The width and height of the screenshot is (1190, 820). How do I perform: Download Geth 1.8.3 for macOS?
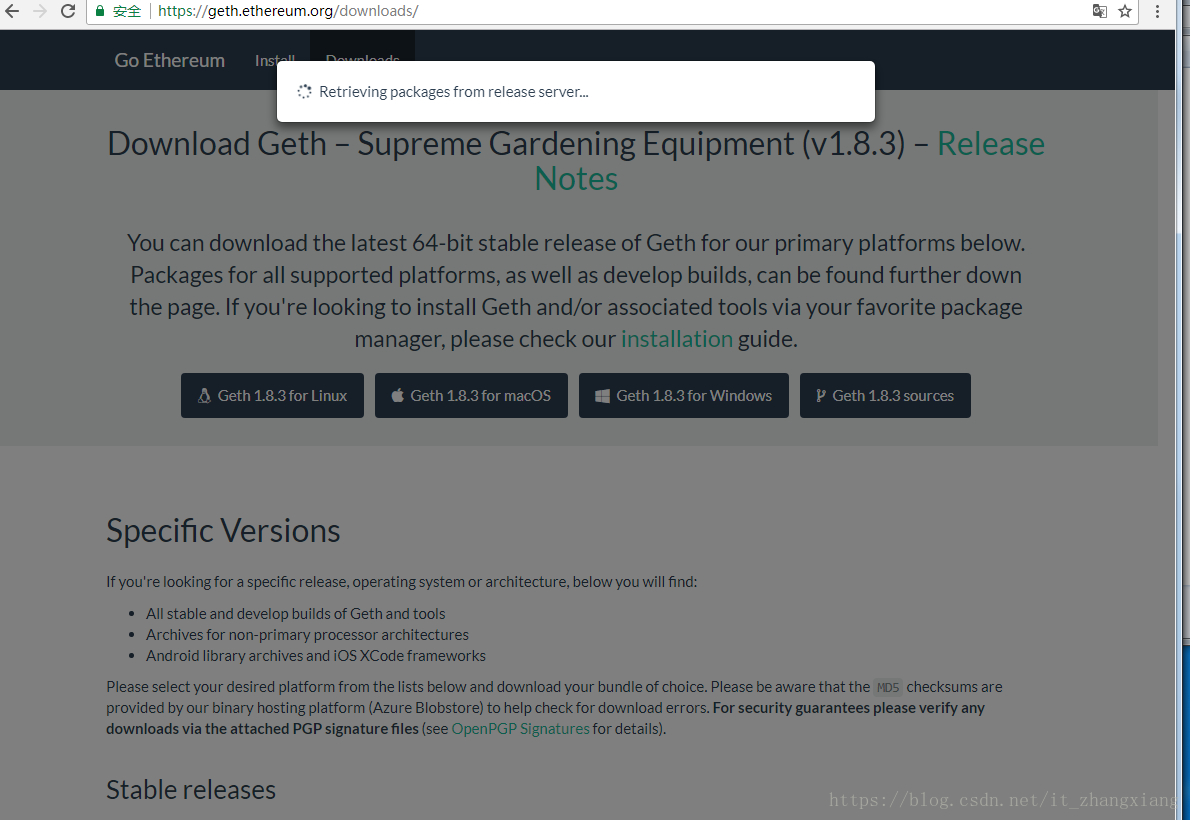tap(471, 396)
